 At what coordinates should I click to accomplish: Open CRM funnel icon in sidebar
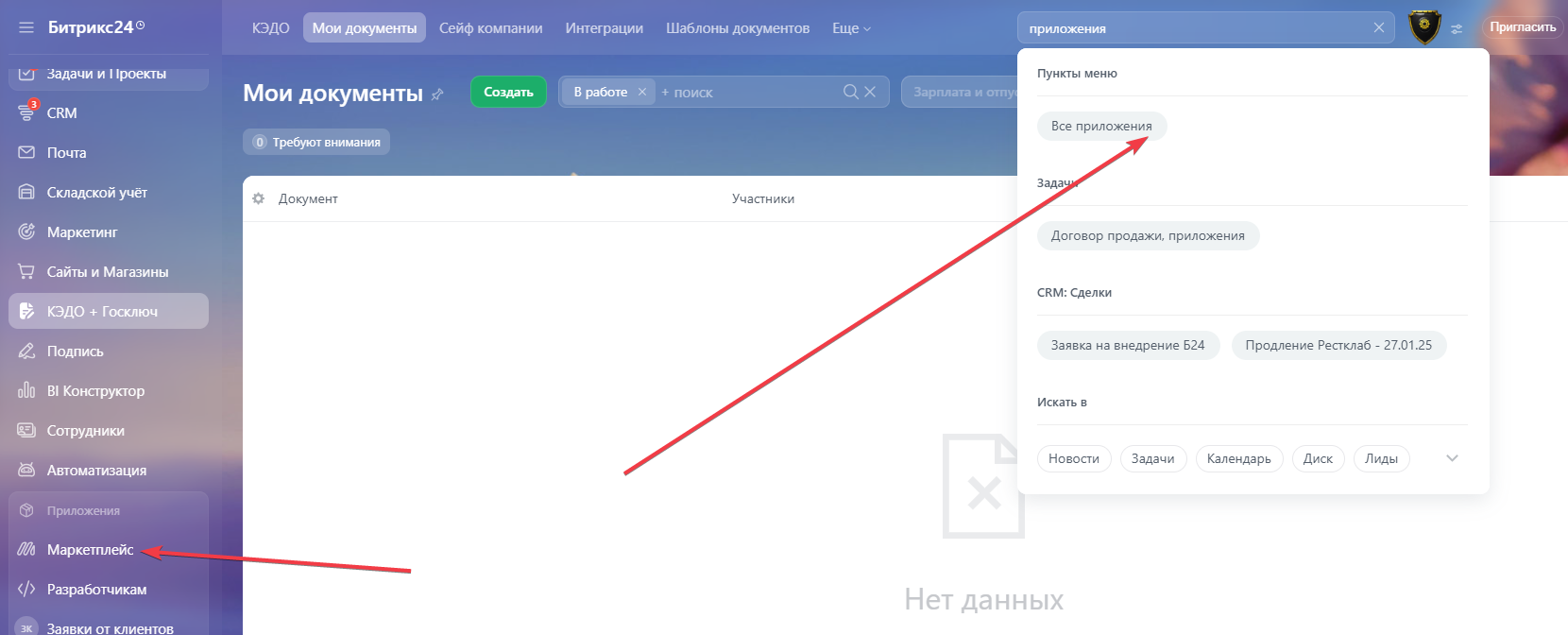[x=26, y=112]
